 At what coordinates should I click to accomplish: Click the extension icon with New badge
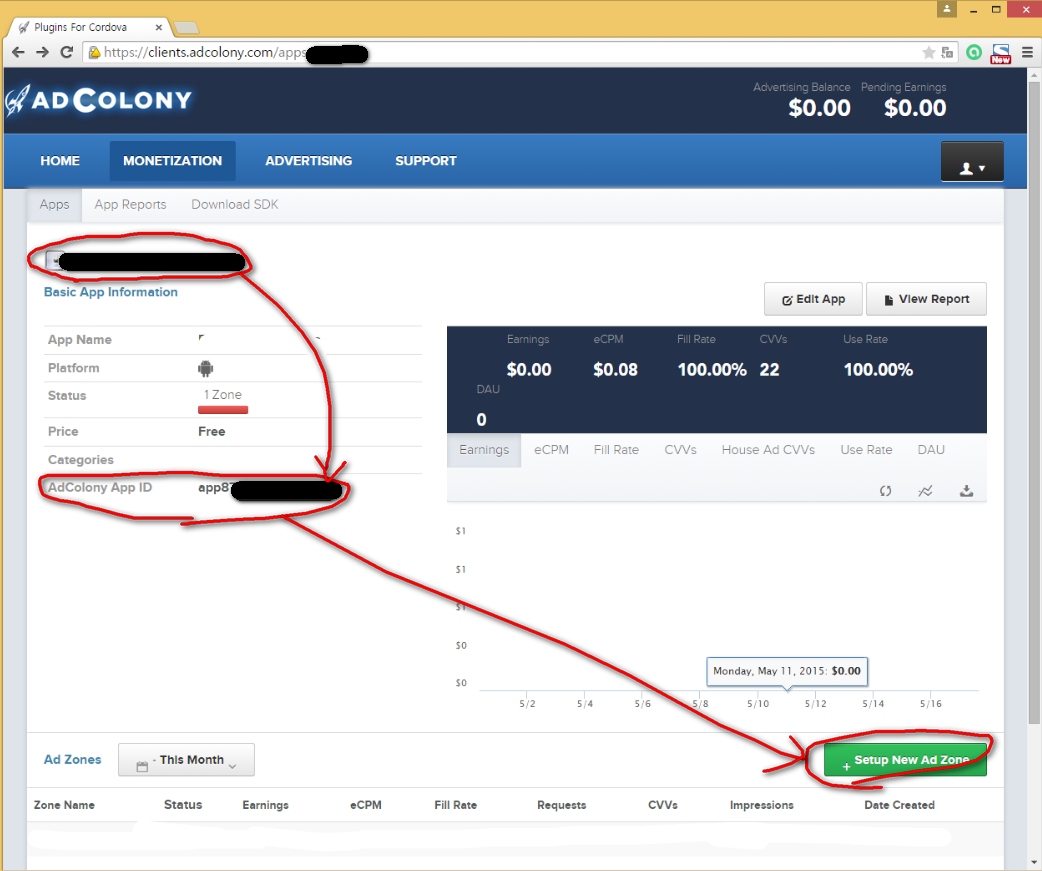(1000, 54)
